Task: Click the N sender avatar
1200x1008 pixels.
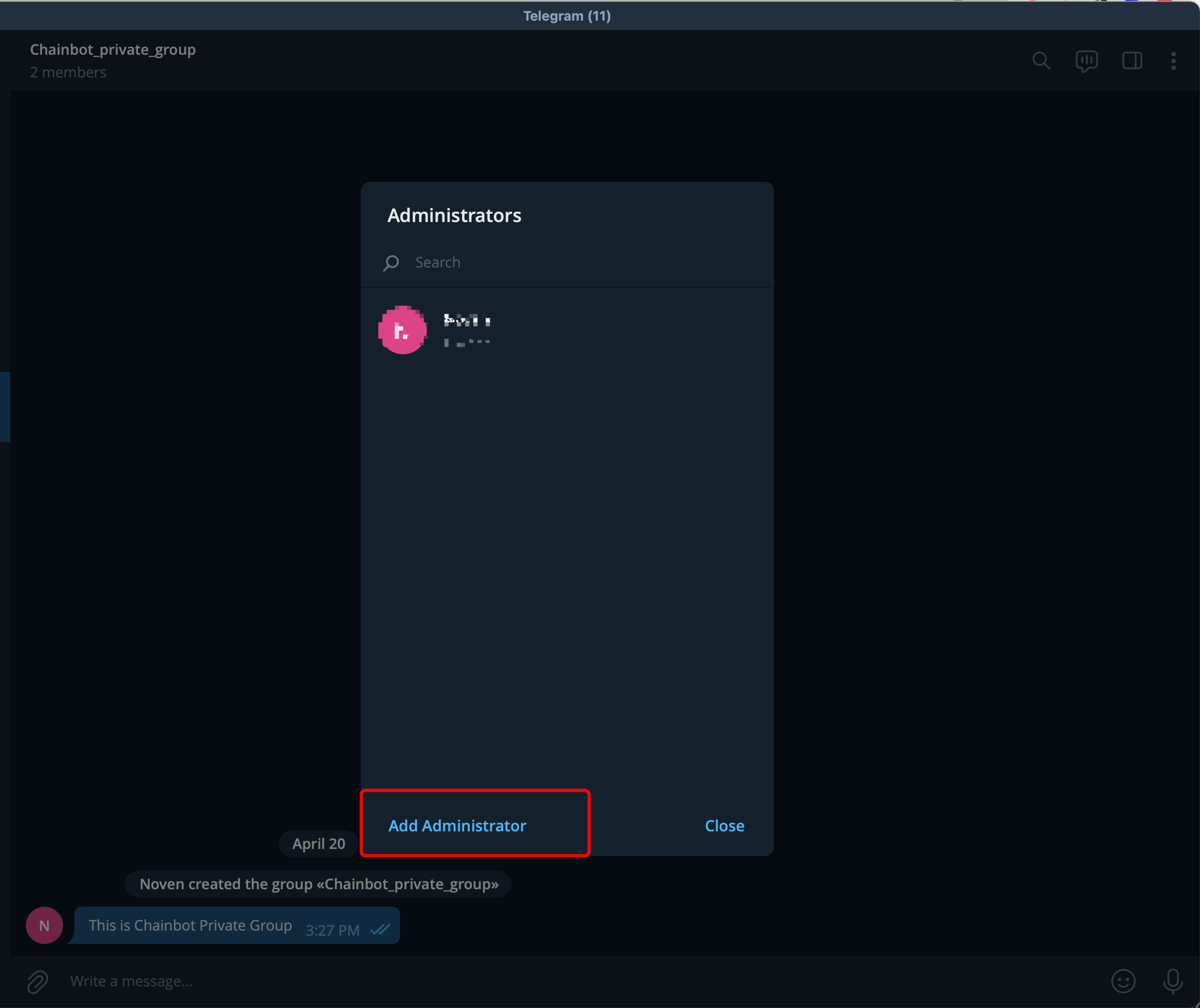Action: click(x=44, y=925)
